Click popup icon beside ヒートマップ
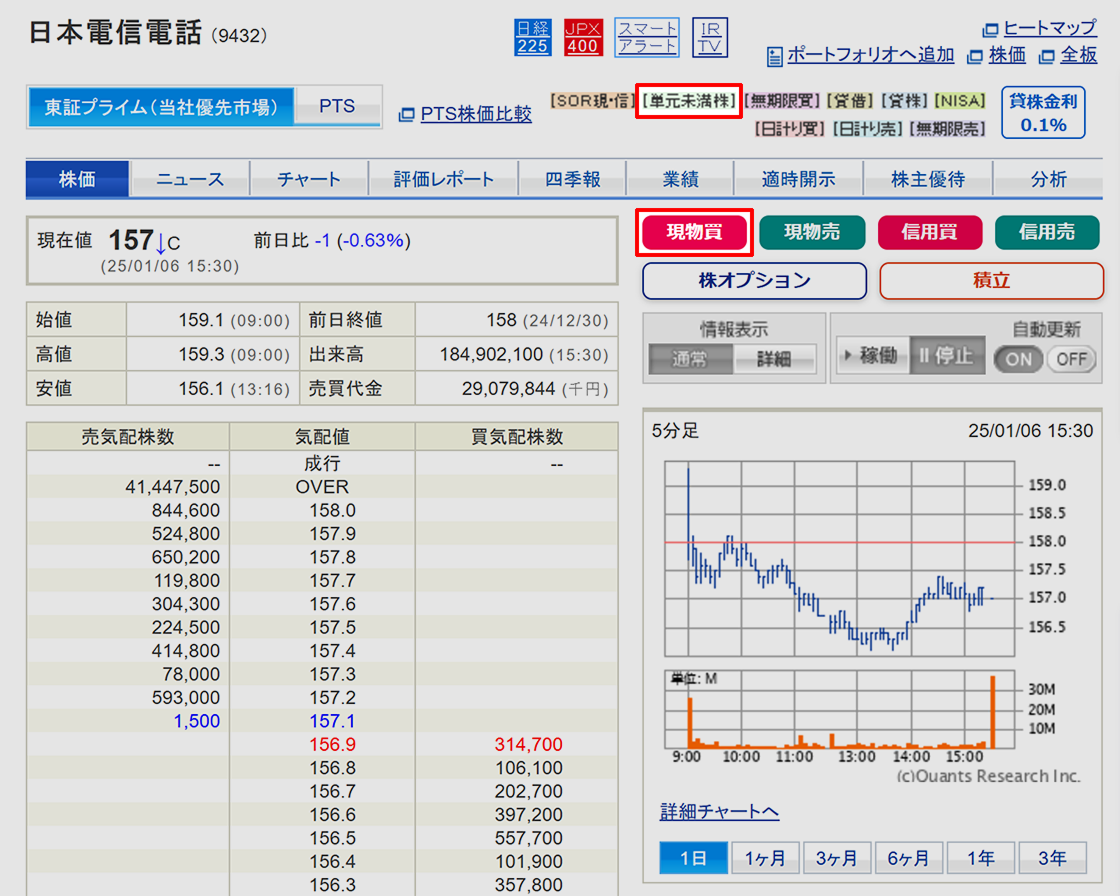This screenshot has width=1120, height=896. pos(990,30)
